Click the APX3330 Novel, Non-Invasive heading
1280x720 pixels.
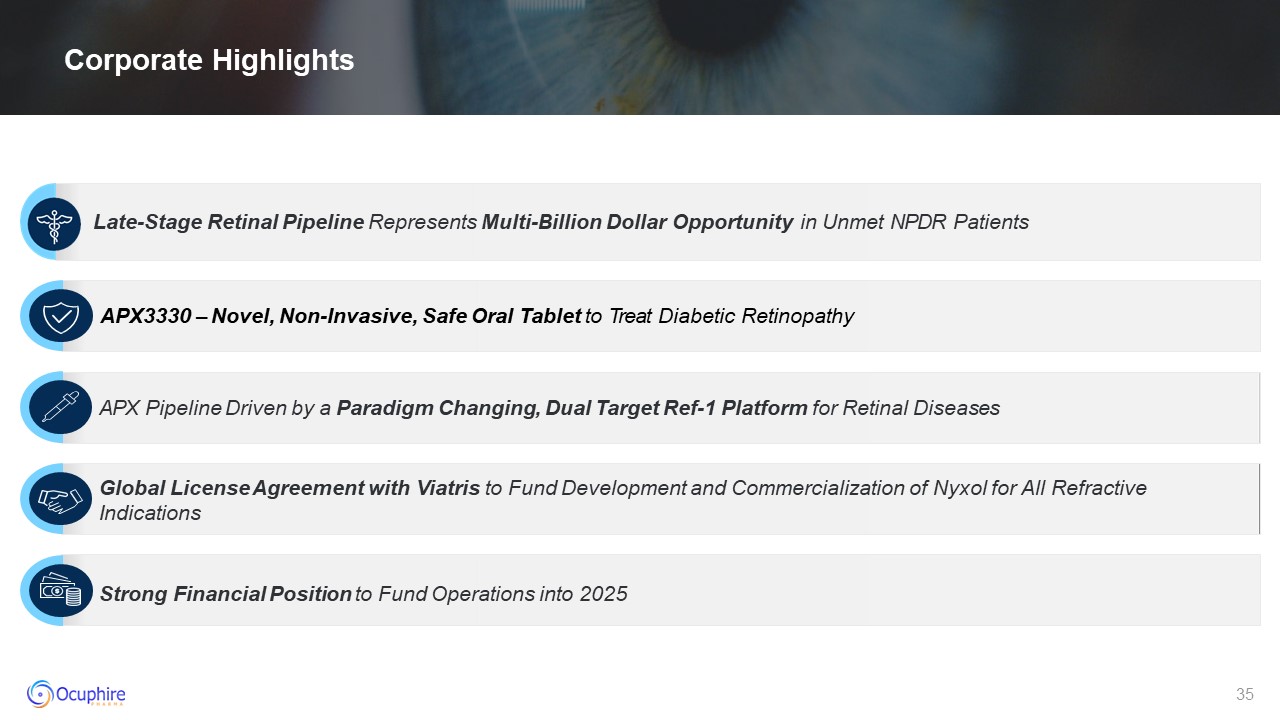[340, 316]
